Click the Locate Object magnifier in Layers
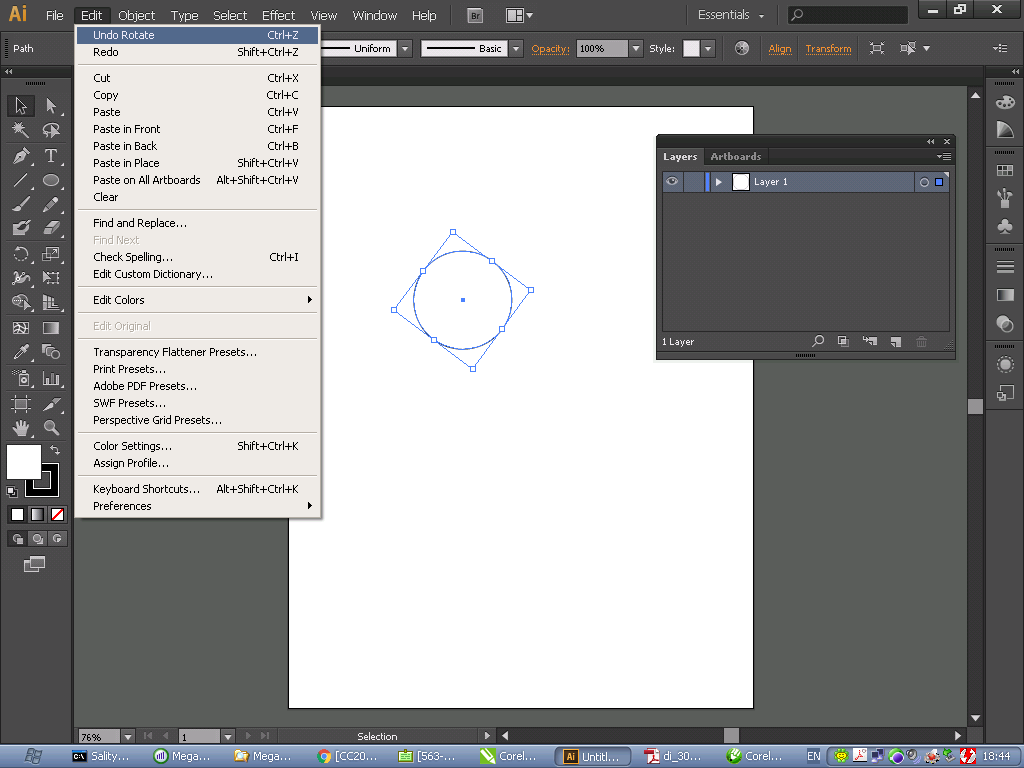Viewport: 1024px width, 768px height. [818, 341]
